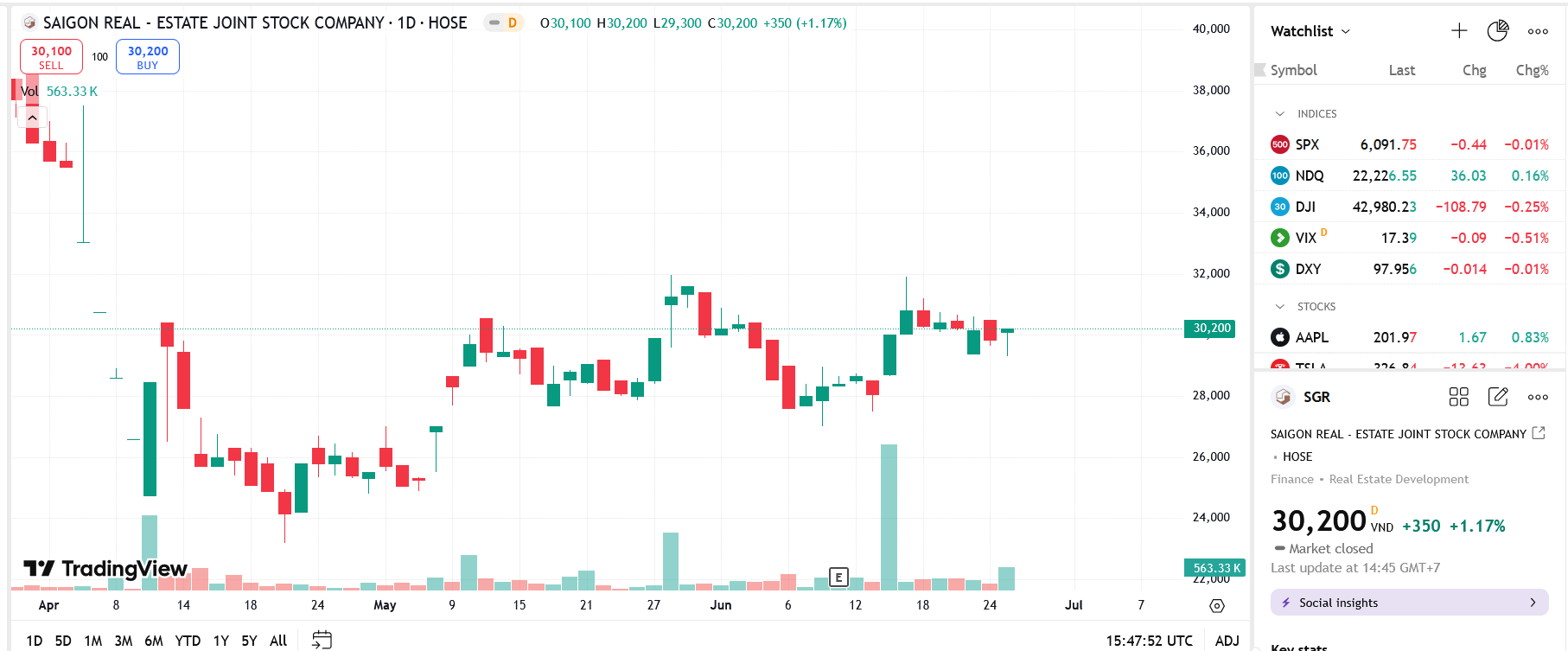Click the HOSE exchange label in details
Image resolution: width=1568 pixels, height=651 pixels.
point(1297,456)
